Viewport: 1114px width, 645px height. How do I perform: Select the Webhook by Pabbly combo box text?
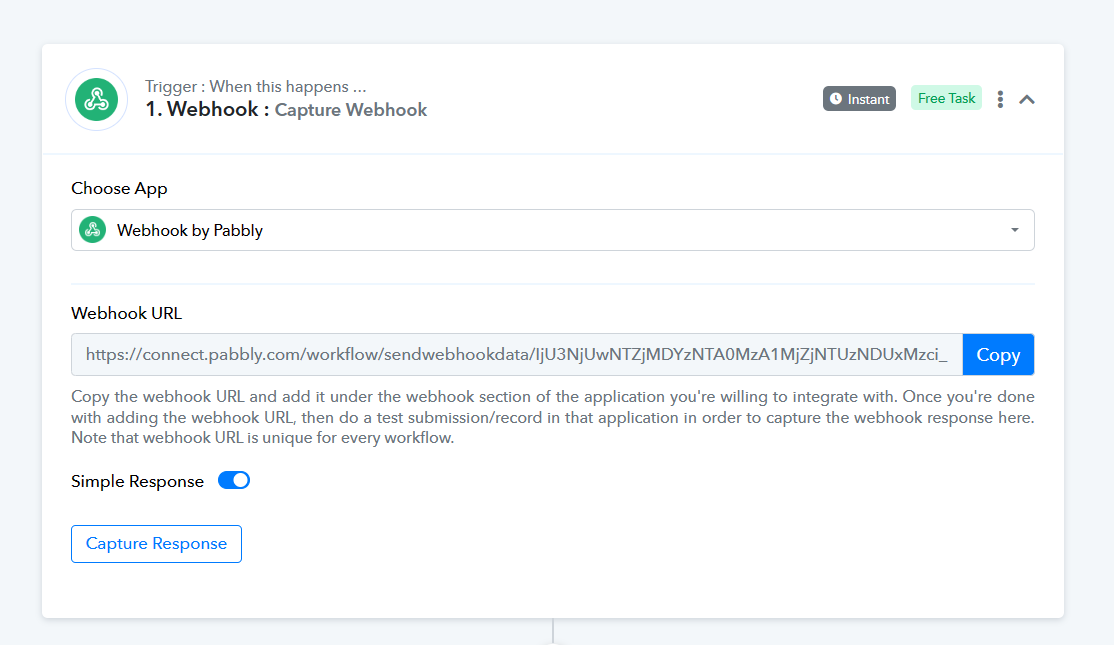pos(190,231)
